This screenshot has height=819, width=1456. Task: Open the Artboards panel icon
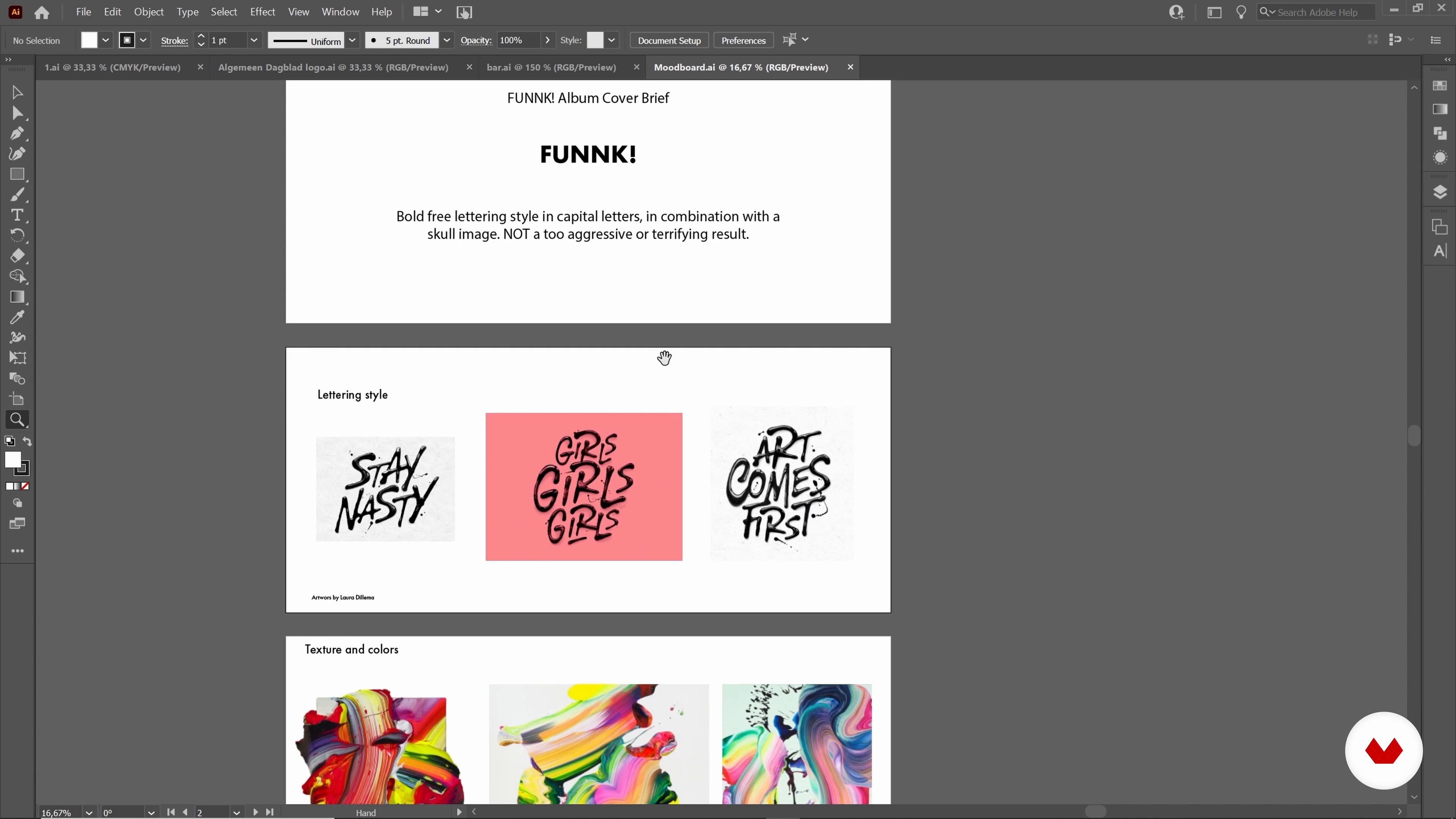1440,227
